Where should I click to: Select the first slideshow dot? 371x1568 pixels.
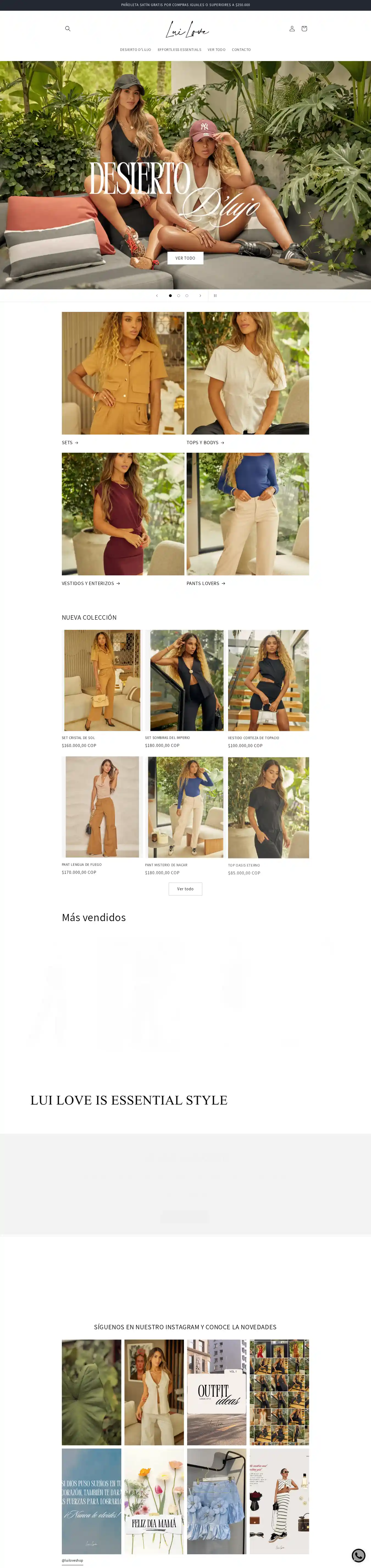[170, 296]
